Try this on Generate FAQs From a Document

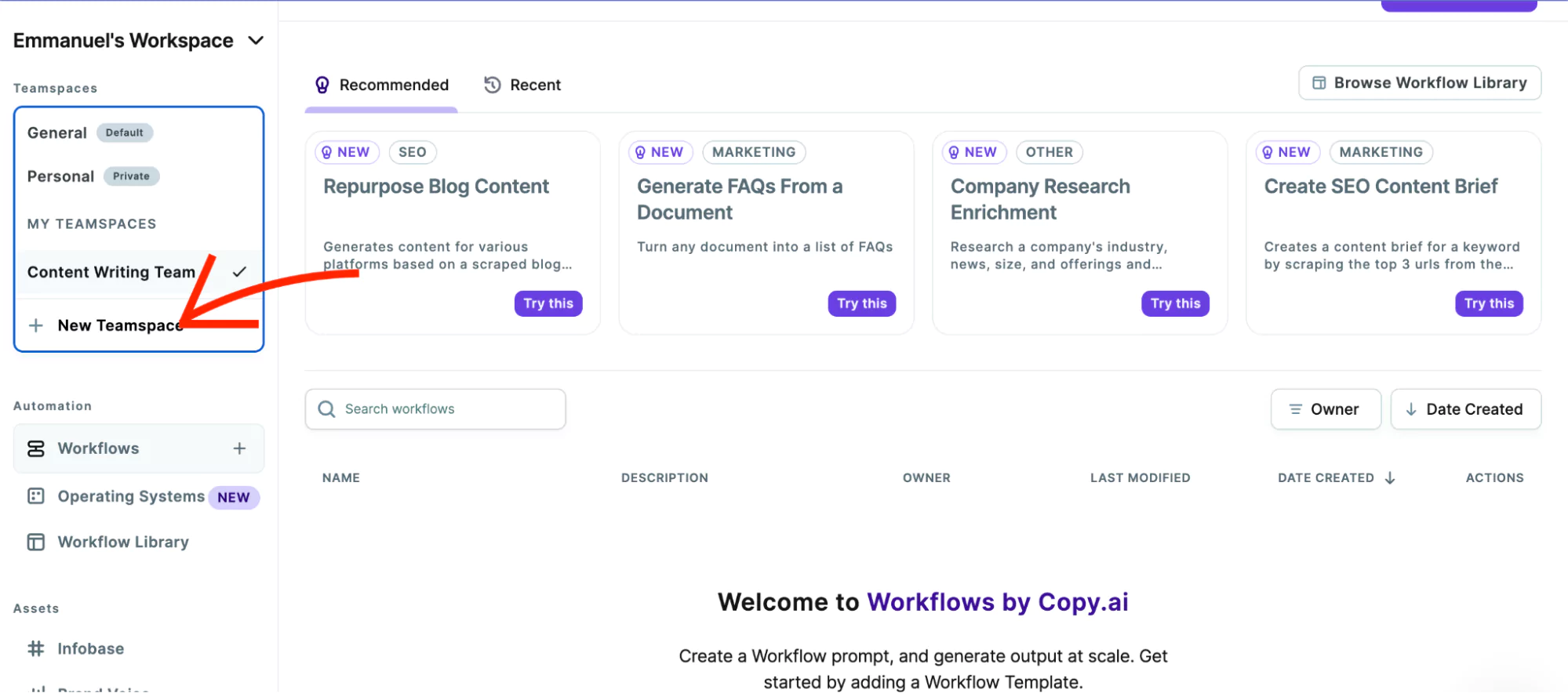click(x=862, y=303)
